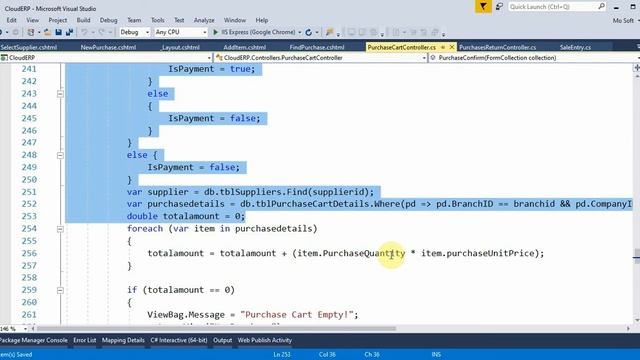The image size is (640, 360).
Task: Click the horizontal scrollbar thumb
Action: [216, 329]
